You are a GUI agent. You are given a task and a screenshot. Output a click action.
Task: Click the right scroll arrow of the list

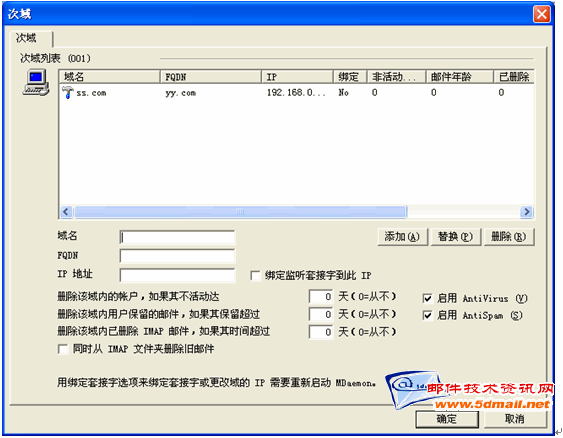tap(526, 211)
